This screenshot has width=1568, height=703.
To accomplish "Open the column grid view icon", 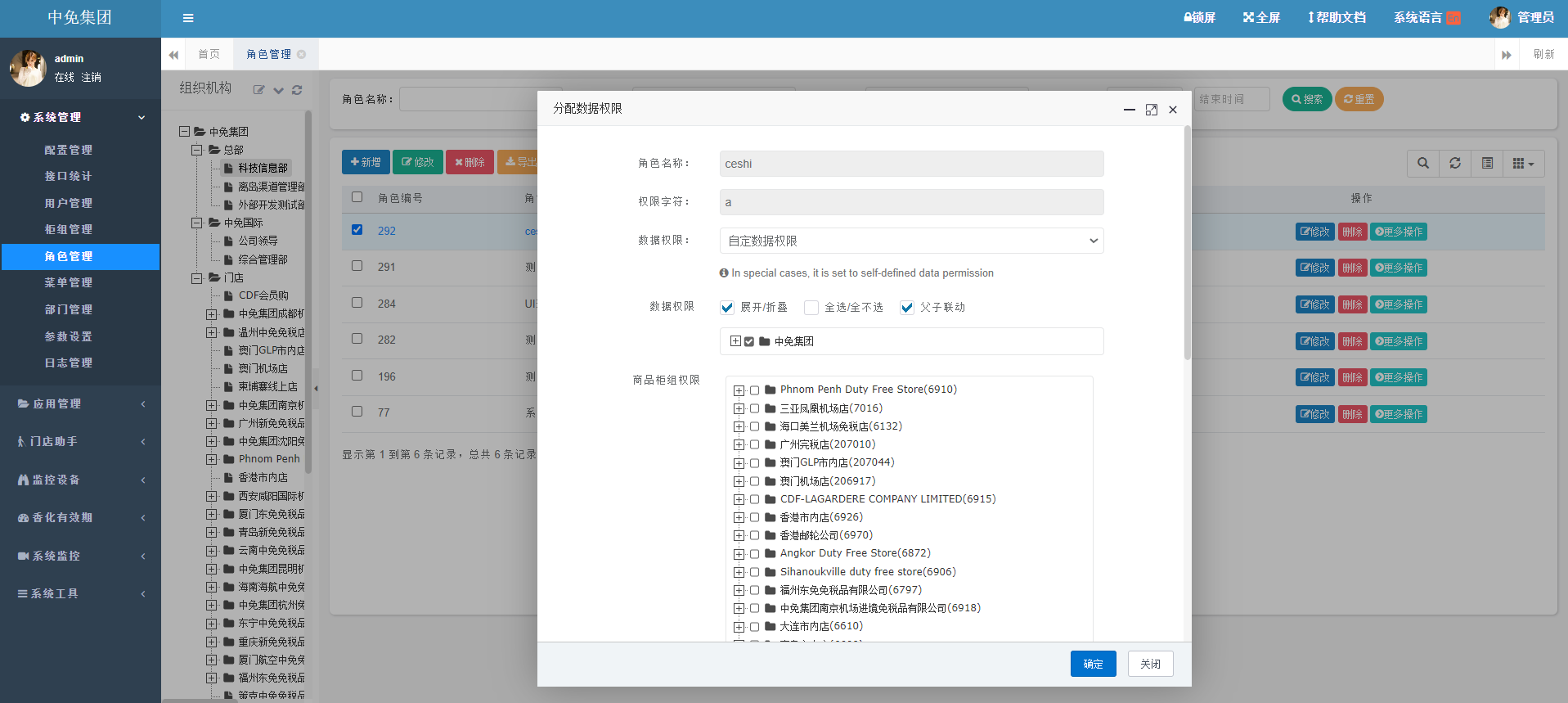I will [1522, 163].
